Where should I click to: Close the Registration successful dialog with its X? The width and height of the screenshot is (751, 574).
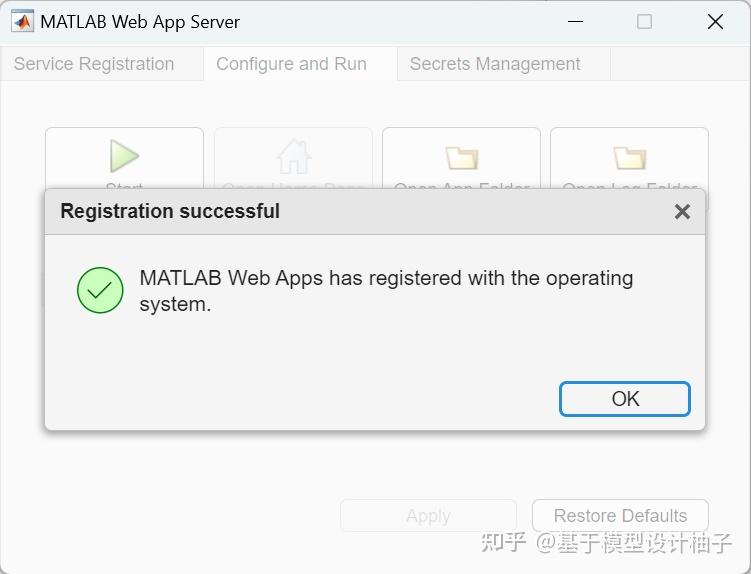pos(682,211)
